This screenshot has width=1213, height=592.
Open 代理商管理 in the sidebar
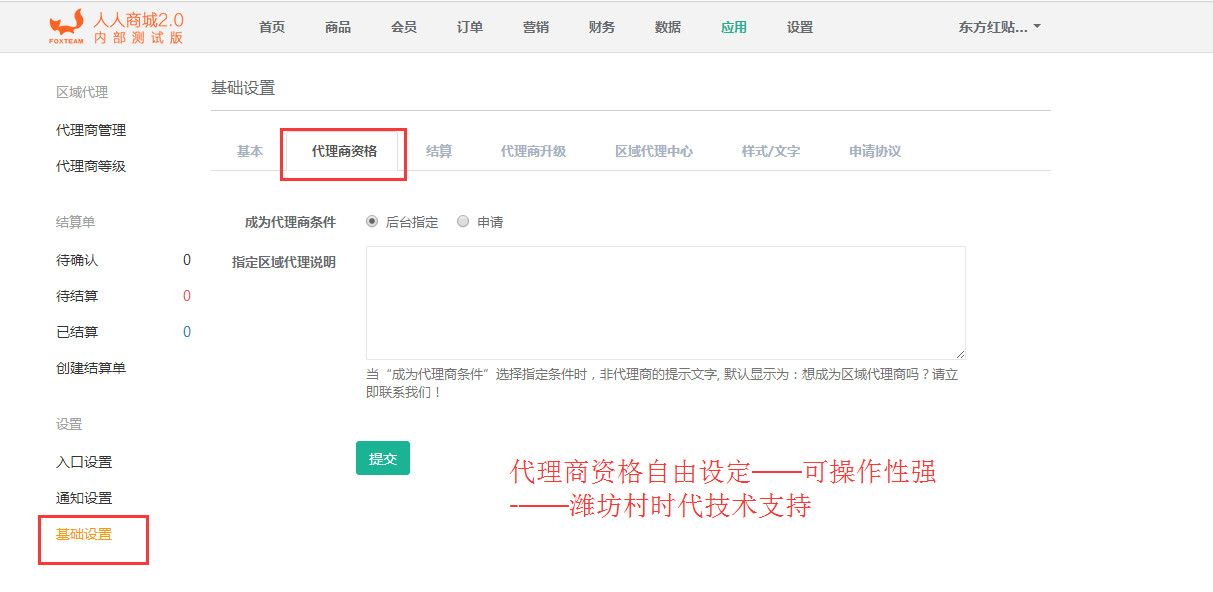pyautogui.click(x=91, y=130)
